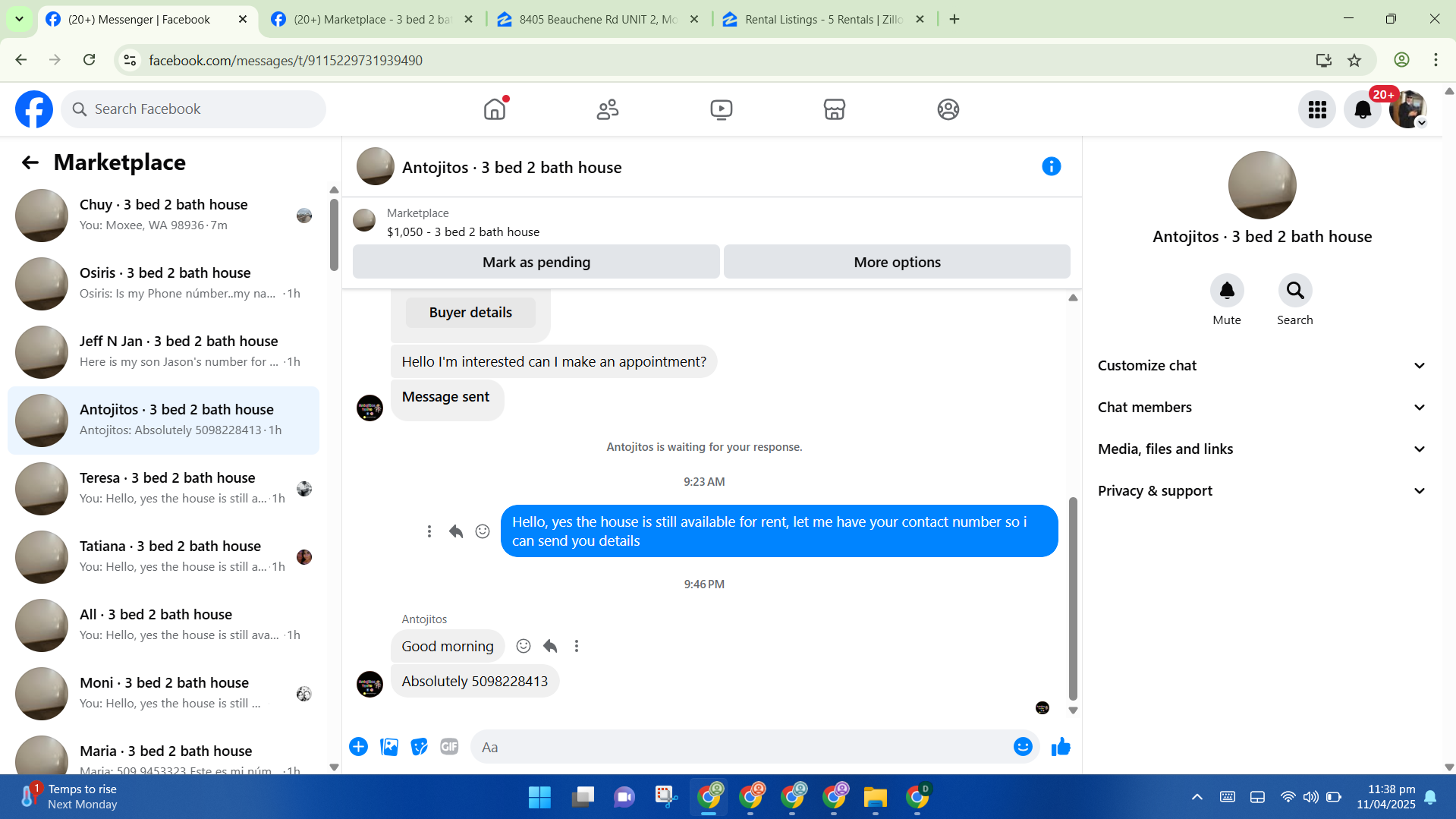Attach a photo file to the message

tap(389, 747)
